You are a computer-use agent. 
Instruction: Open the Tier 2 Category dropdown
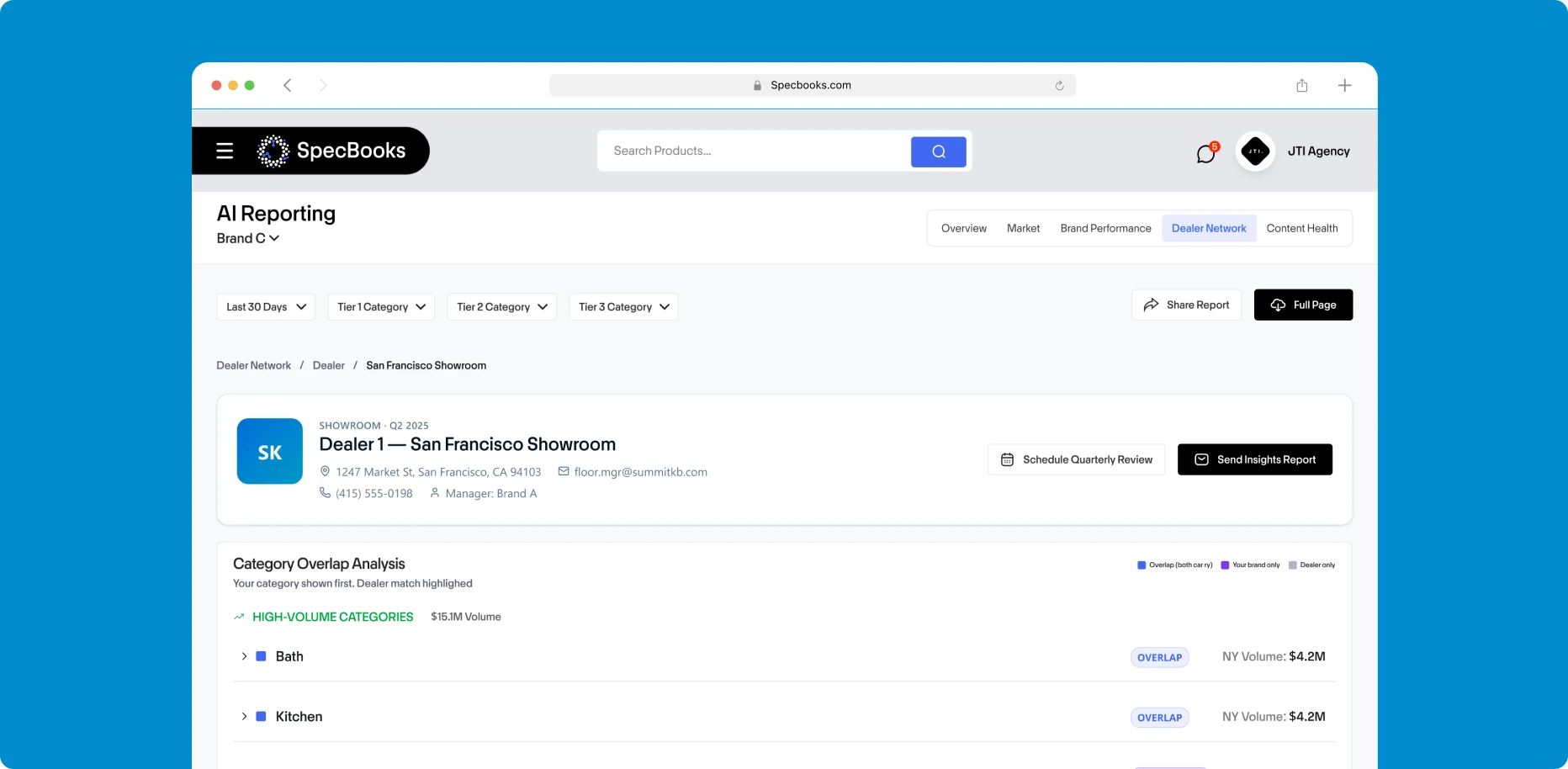click(501, 307)
